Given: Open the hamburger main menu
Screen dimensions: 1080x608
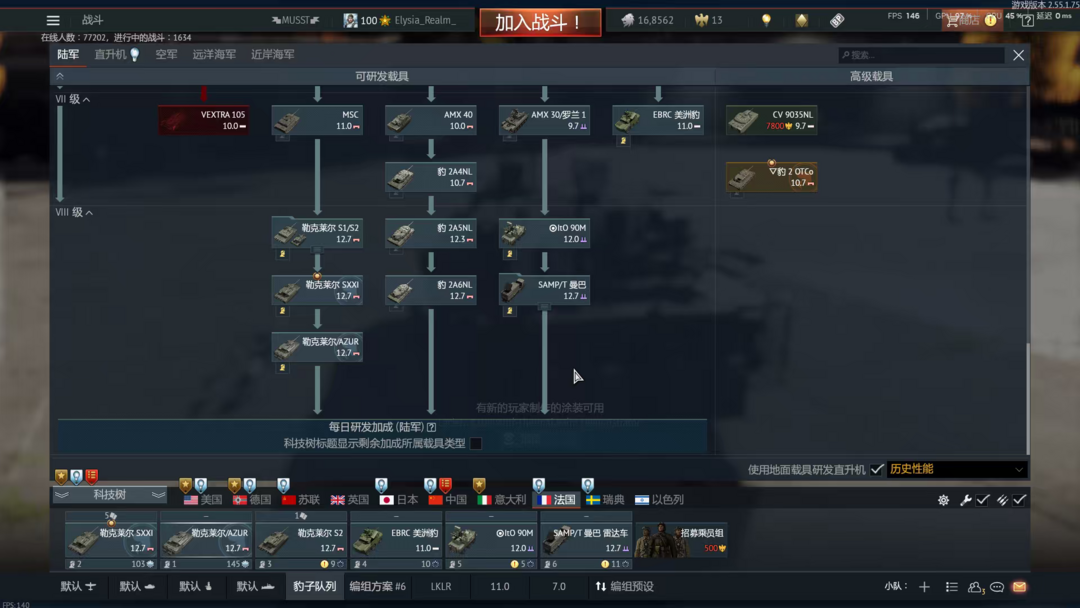Looking at the screenshot, I should 53,20.
